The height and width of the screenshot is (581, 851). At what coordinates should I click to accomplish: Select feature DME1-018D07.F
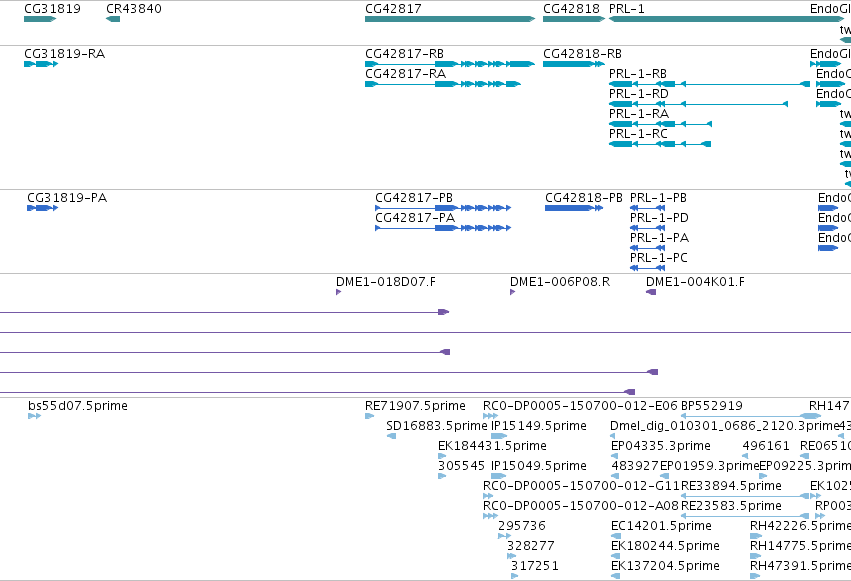click(x=385, y=282)
